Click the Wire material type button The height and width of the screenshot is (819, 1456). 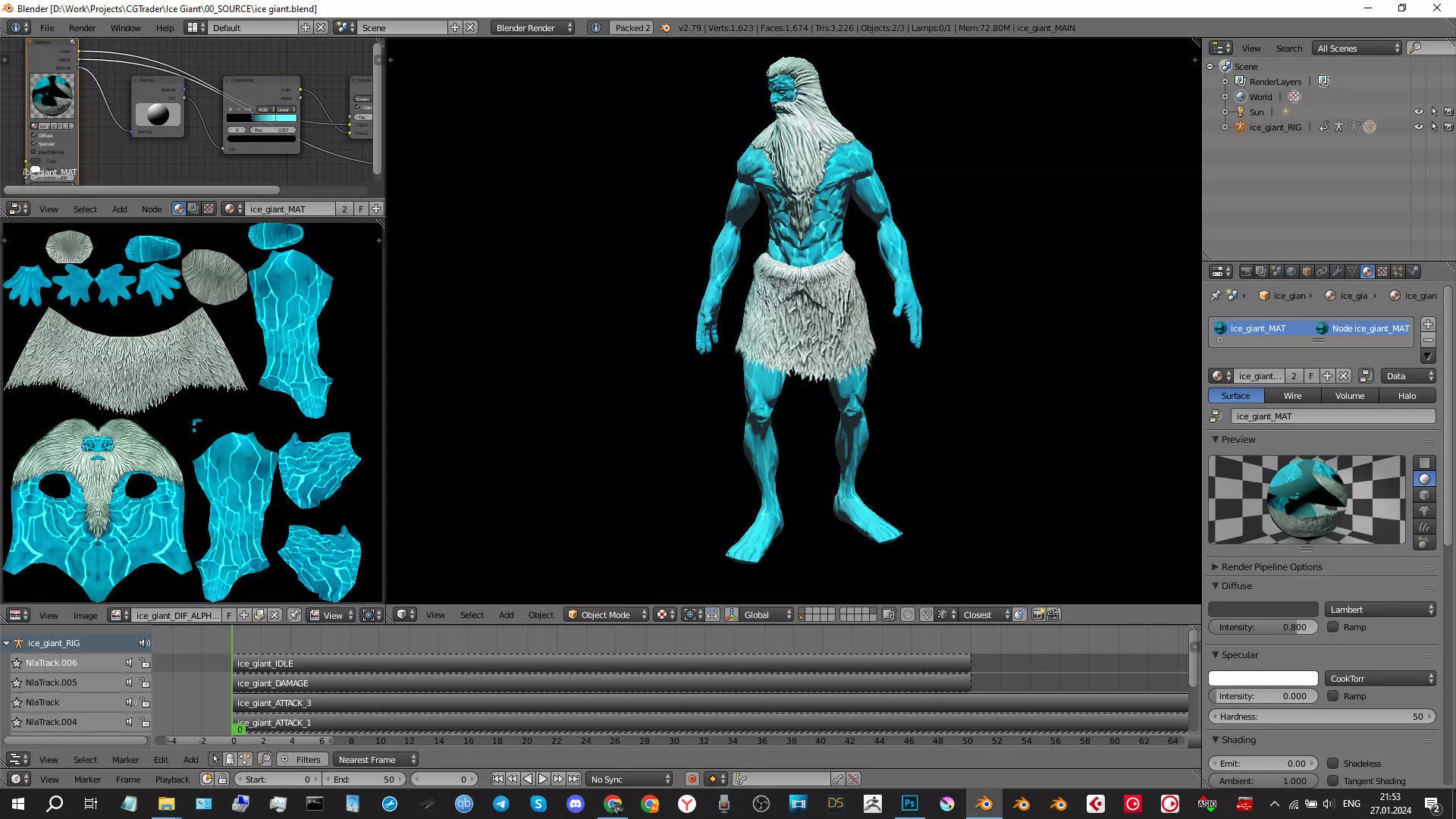[1292, 396]
